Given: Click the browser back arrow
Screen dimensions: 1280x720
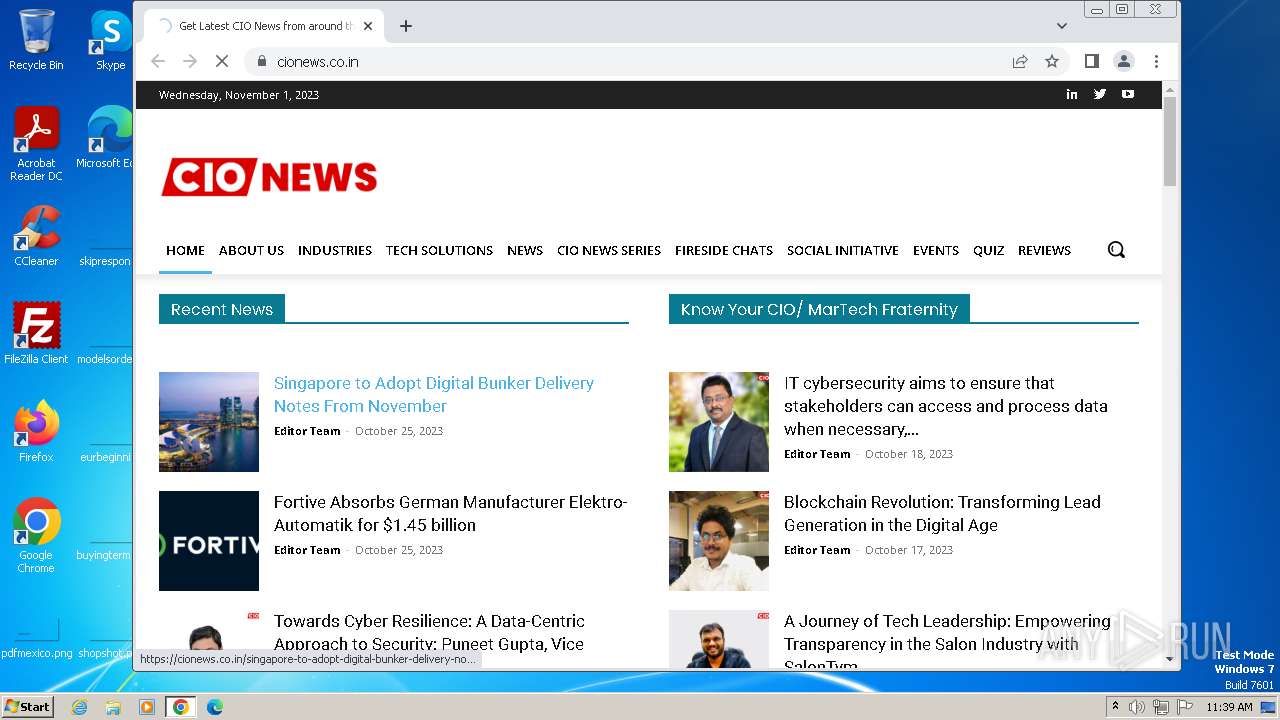Looking at the screenshot, I should [x=158, y=61].
